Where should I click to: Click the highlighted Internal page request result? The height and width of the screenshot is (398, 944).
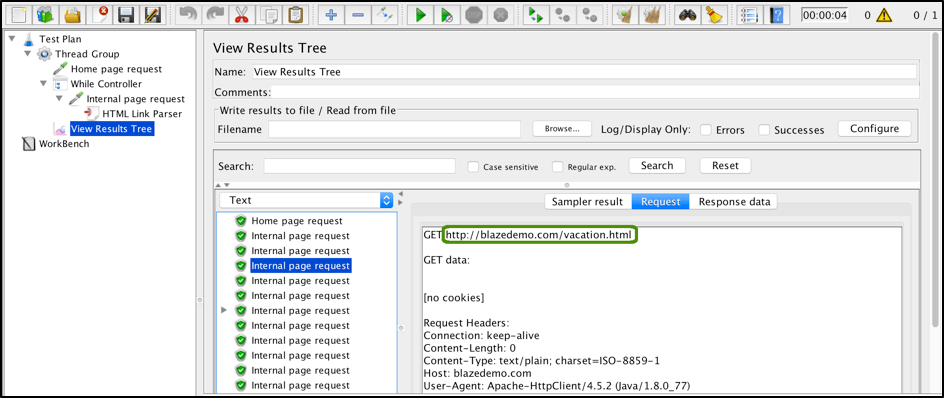pyautogui.click(x=300, y=266)
